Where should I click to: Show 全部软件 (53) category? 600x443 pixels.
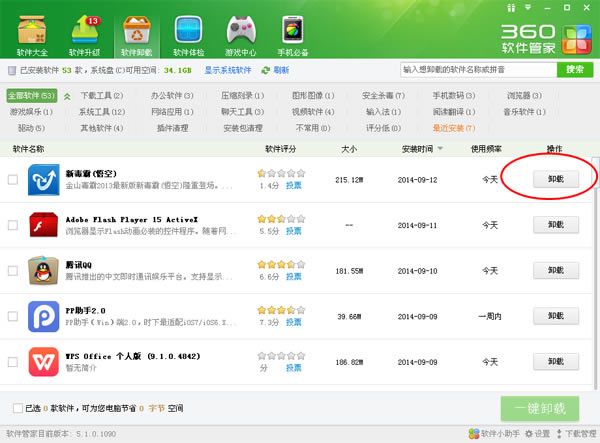pyautogui.click(x=32, y=96)
